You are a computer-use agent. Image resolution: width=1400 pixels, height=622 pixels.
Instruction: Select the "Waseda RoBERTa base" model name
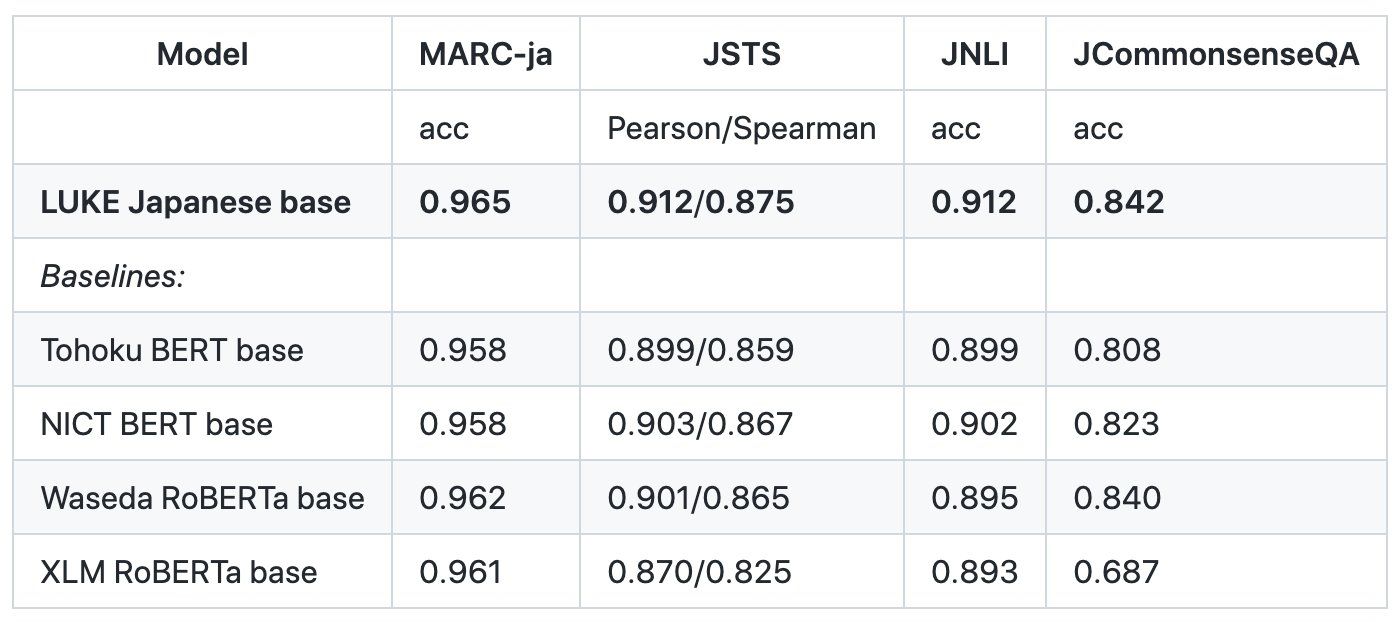(202, 498)
